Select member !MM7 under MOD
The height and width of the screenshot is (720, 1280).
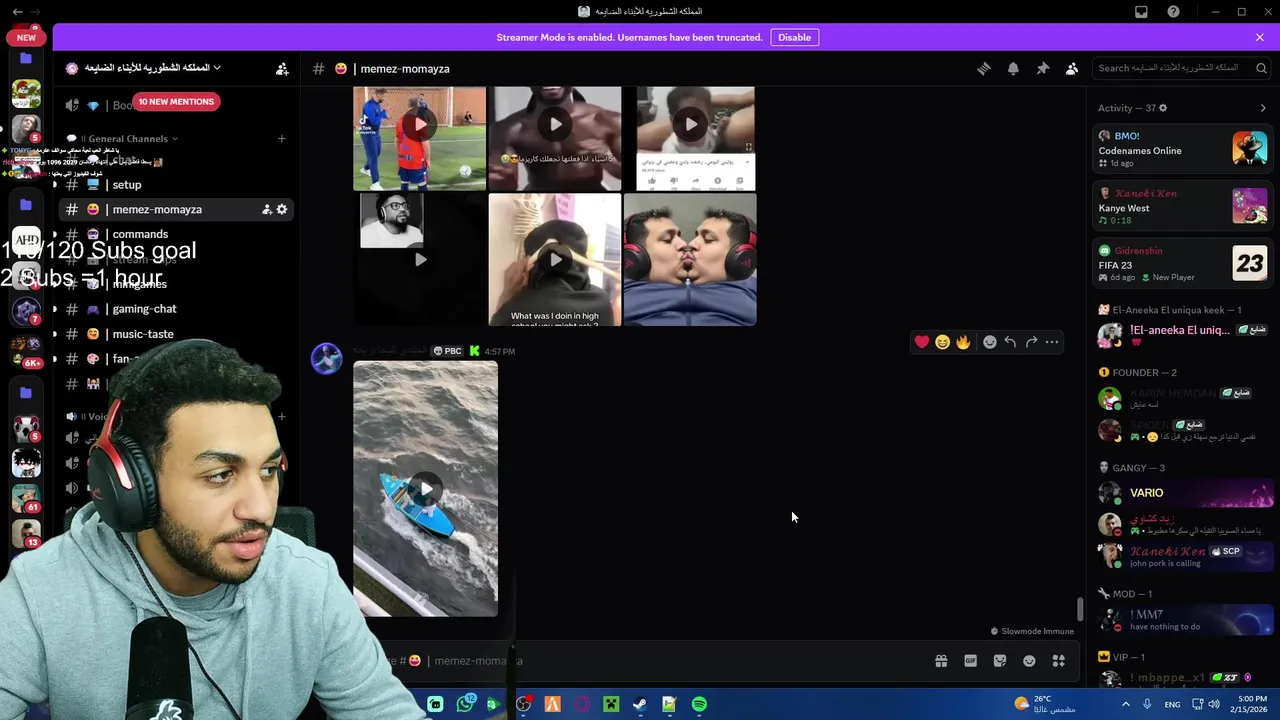1183,620
